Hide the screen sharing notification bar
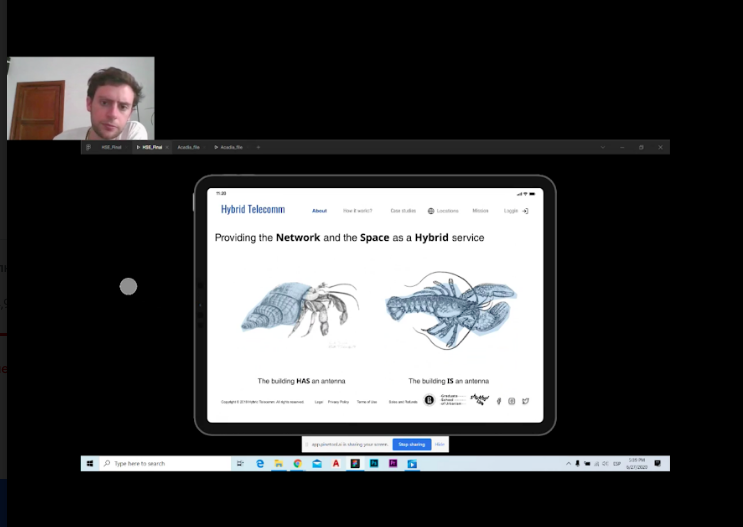 [440, 445]
